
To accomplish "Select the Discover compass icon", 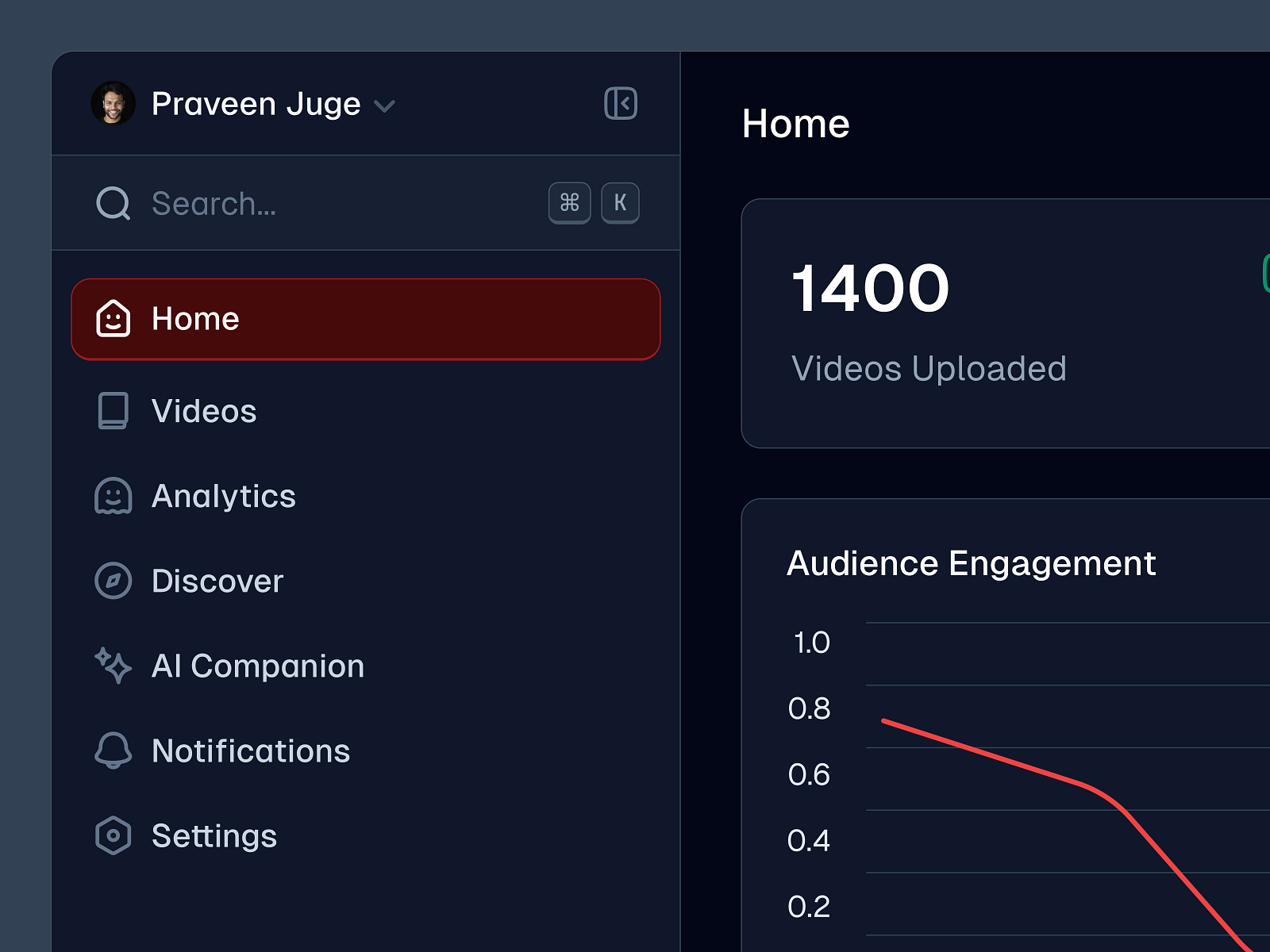I will tap(114, 581).
